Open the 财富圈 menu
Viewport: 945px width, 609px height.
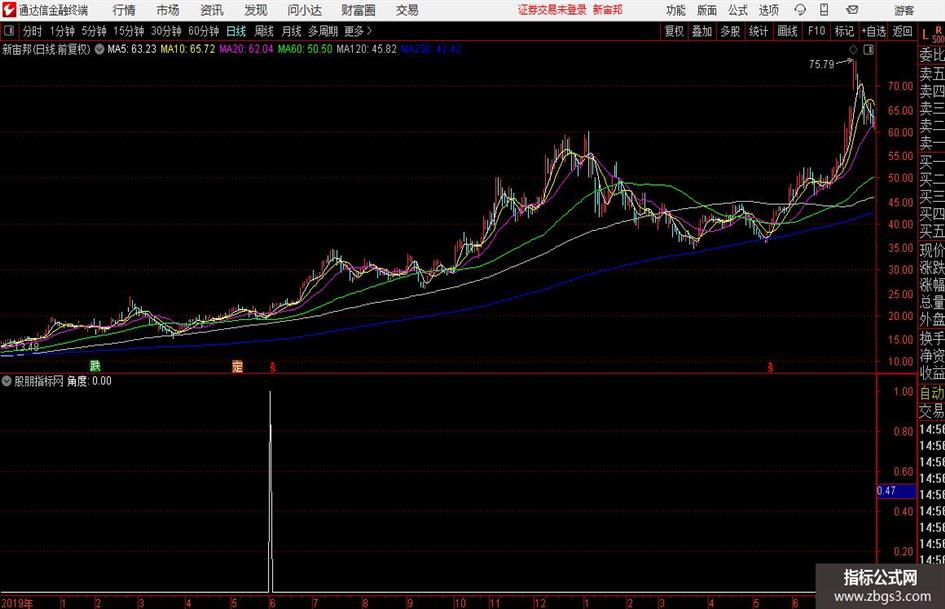pos(358,10)
